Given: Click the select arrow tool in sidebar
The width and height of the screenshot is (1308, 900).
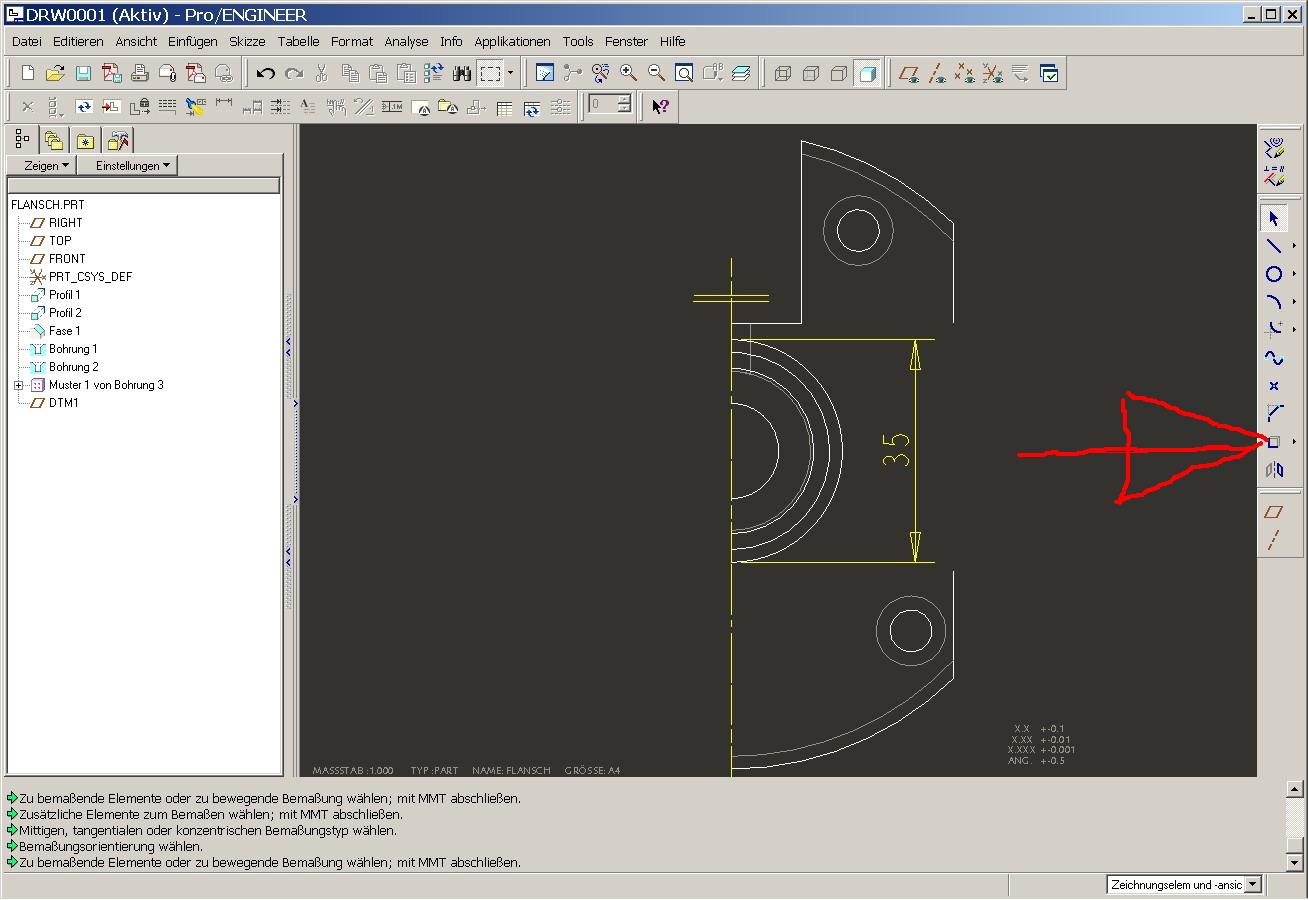Looking at the screenshot, I should point(1273,218).
